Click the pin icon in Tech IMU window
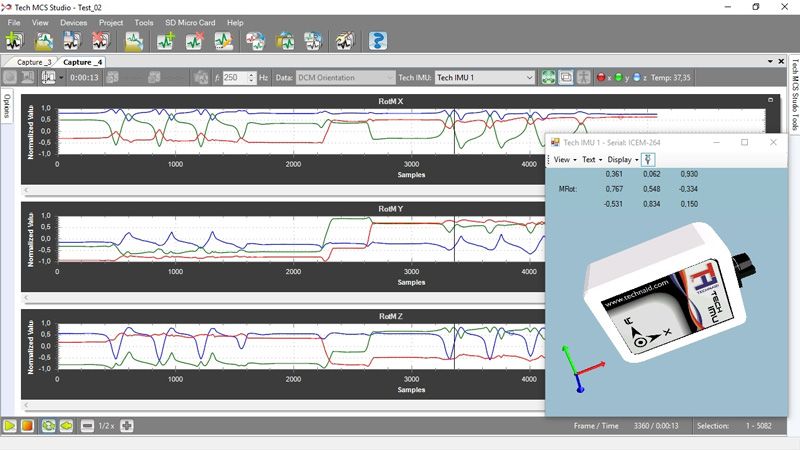This screenshot has width=800, height=450. tap(648, 159)
